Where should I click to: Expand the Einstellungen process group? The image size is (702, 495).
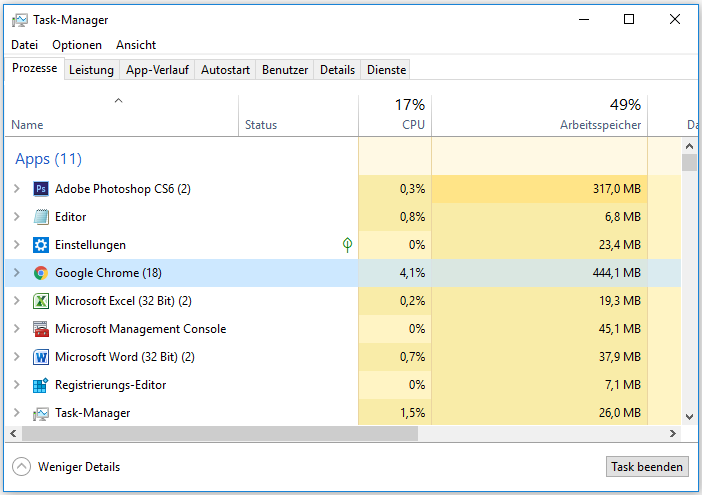click(17, 245)
